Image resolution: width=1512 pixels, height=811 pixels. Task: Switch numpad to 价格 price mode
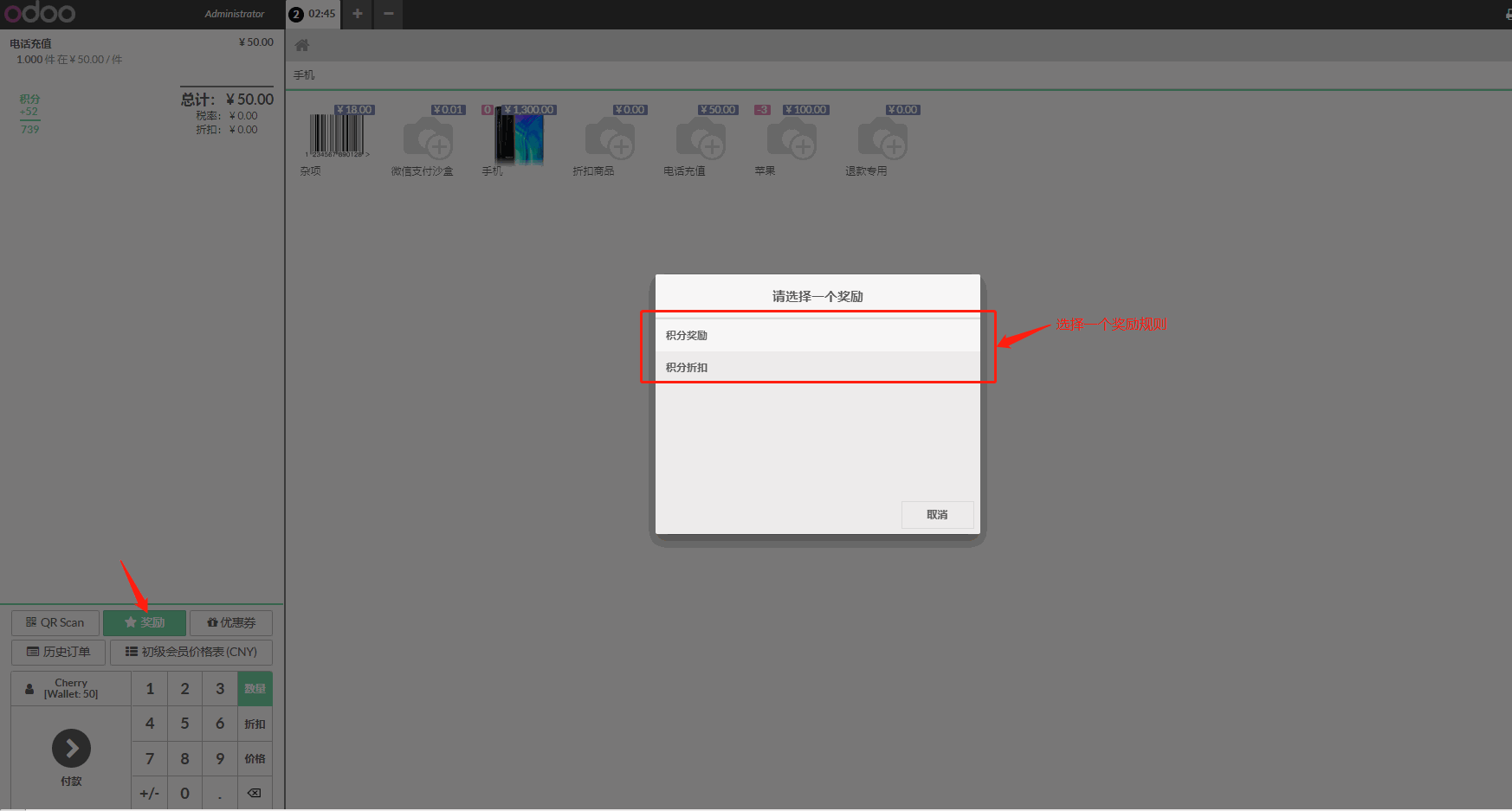[x=255, y=759]
